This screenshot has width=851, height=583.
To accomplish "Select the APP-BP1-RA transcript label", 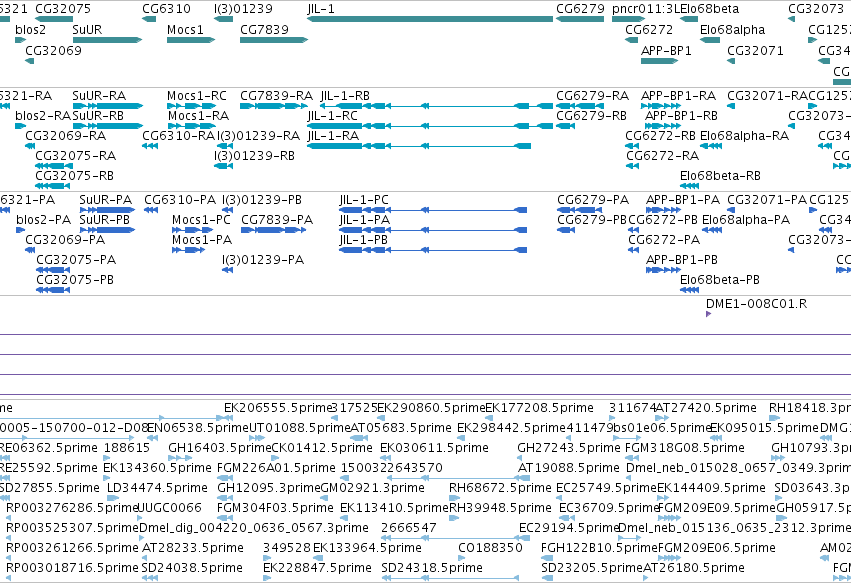I will point(678,96).
